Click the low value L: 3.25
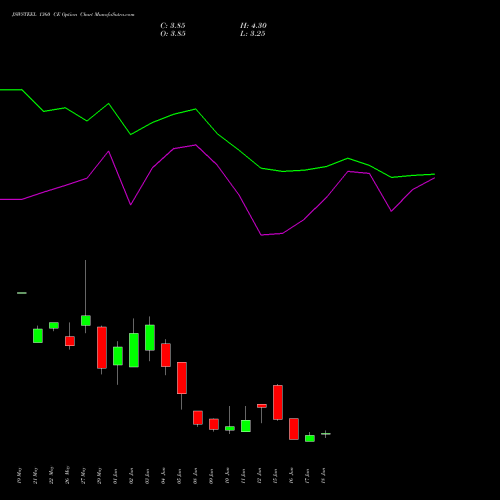 (x=253, y=34)
